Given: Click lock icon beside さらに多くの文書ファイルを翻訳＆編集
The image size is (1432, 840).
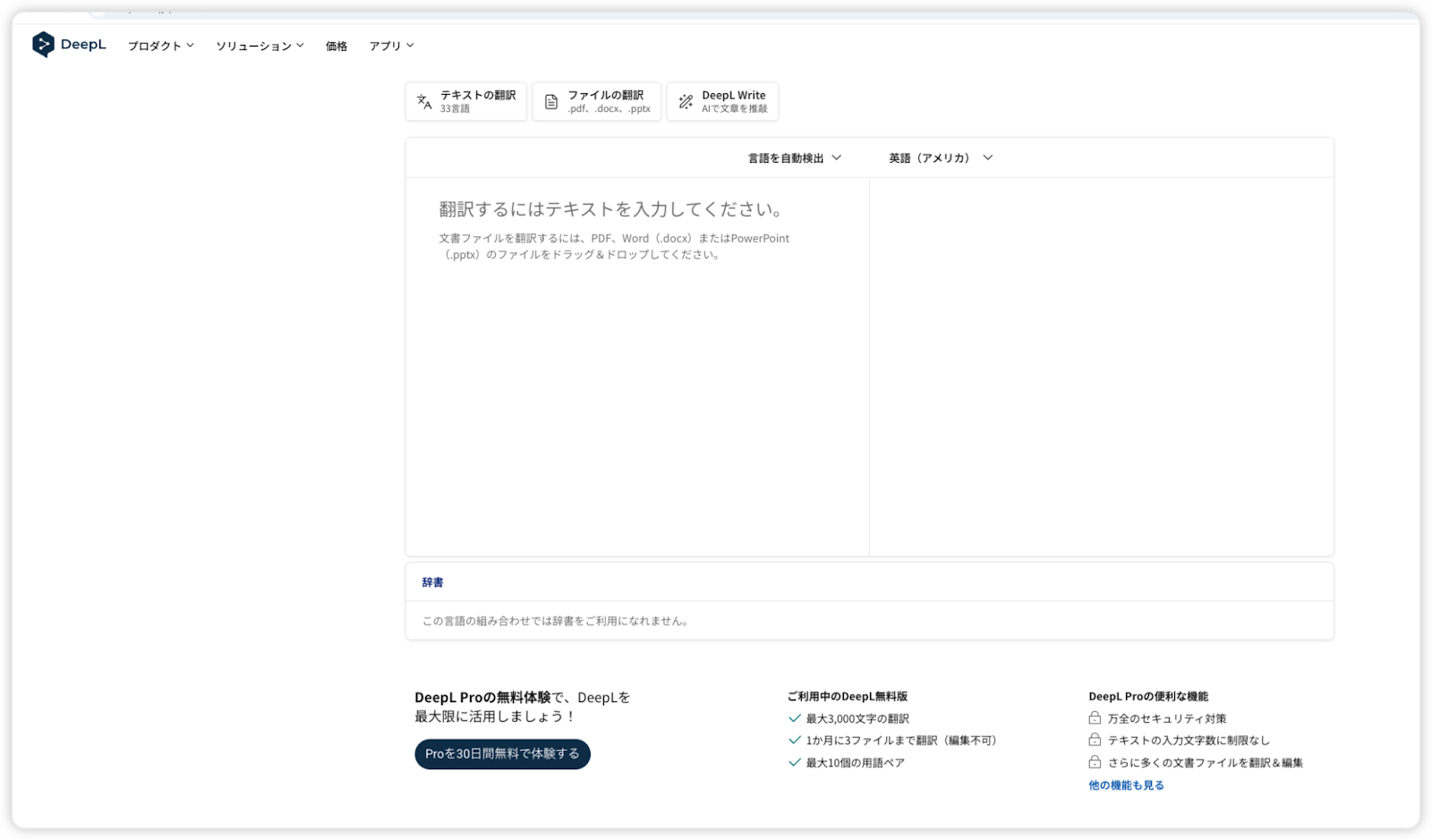Looking at the screenshot, I should click(1095, 762).
